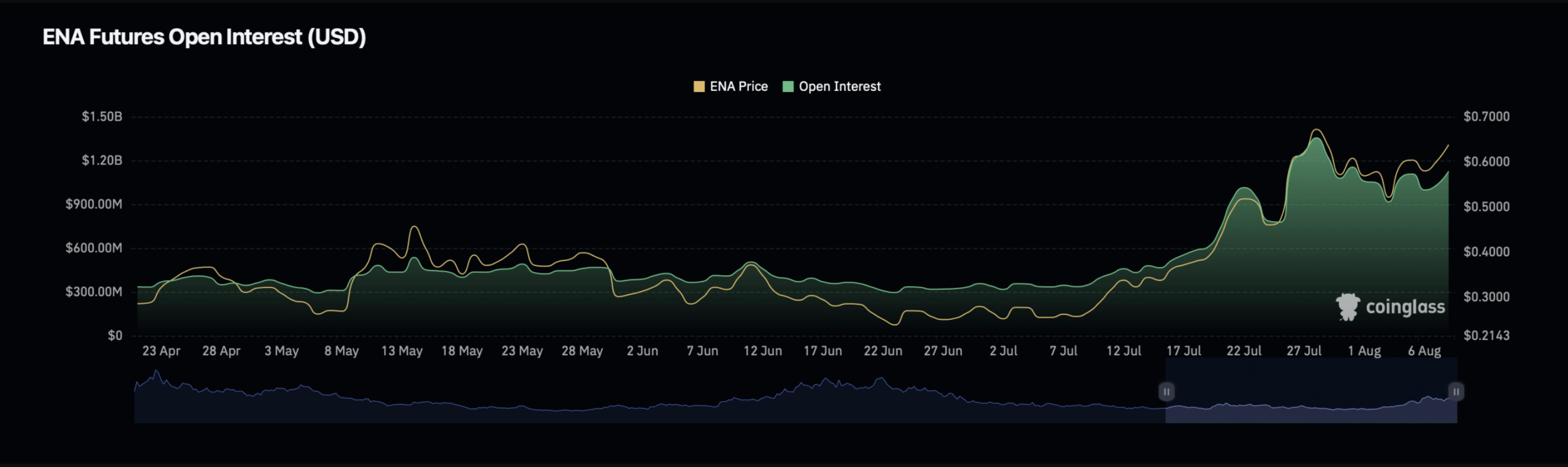Grab the left range slider handle
Viewport: 1568px width, 467px height.
tap(1166, 391)
